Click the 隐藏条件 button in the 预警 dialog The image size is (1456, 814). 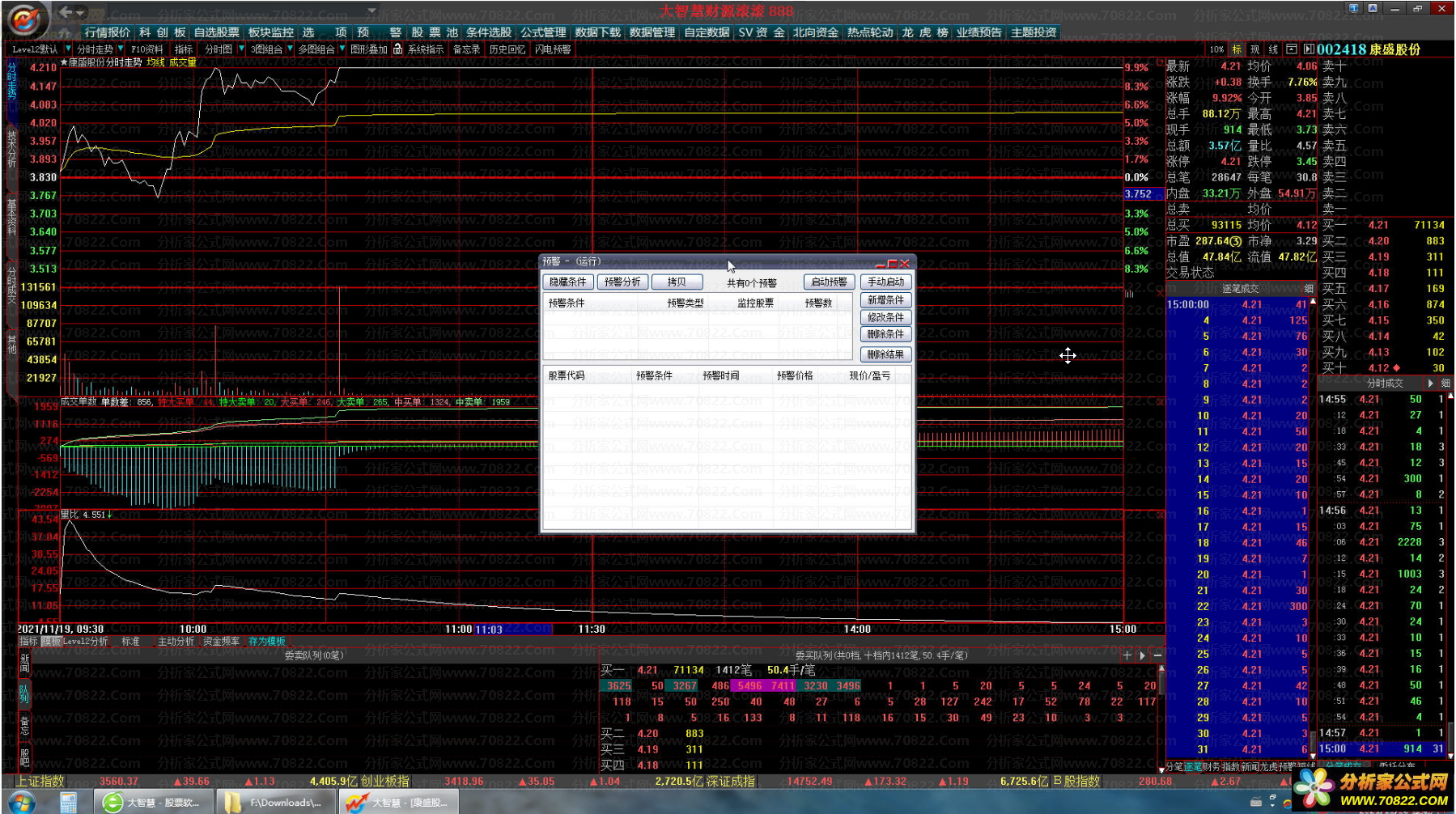[567, 282]
